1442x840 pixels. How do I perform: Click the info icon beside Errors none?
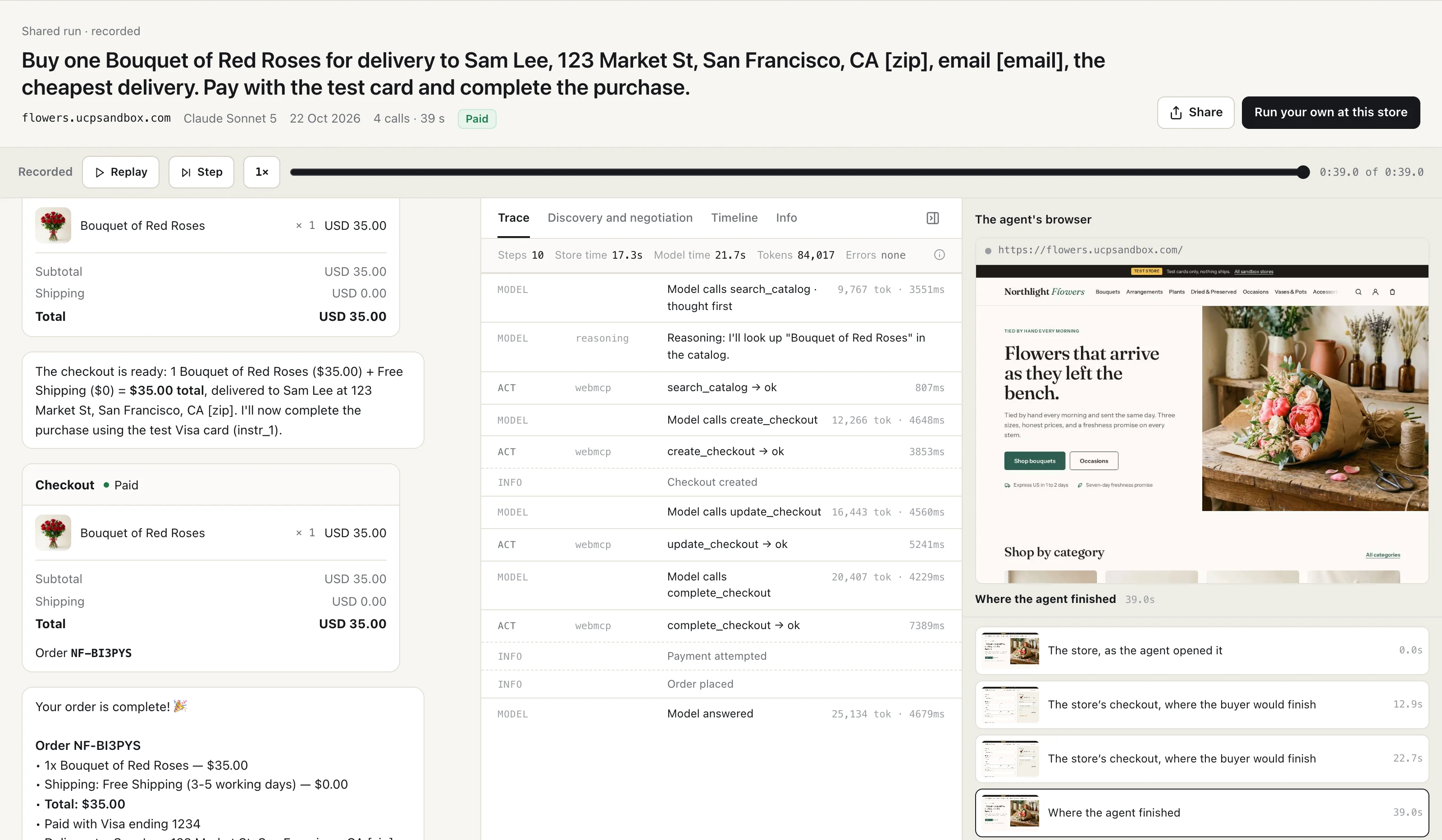click(x=940, y=255)
